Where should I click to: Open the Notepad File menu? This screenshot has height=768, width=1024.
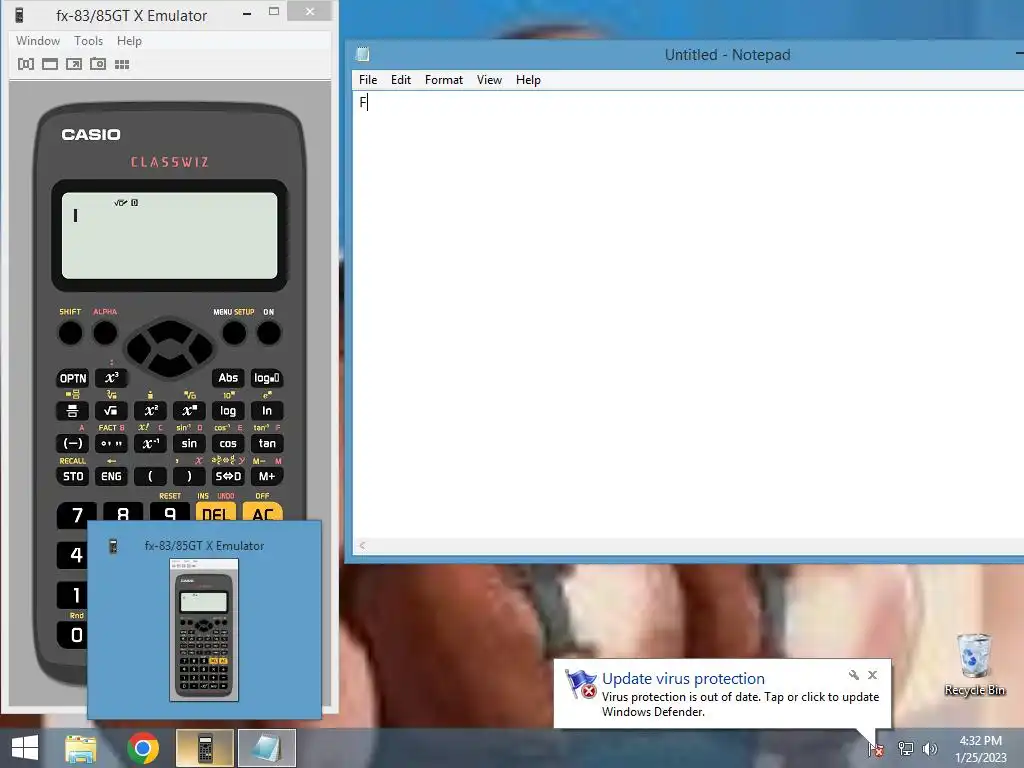click(368, 80)
